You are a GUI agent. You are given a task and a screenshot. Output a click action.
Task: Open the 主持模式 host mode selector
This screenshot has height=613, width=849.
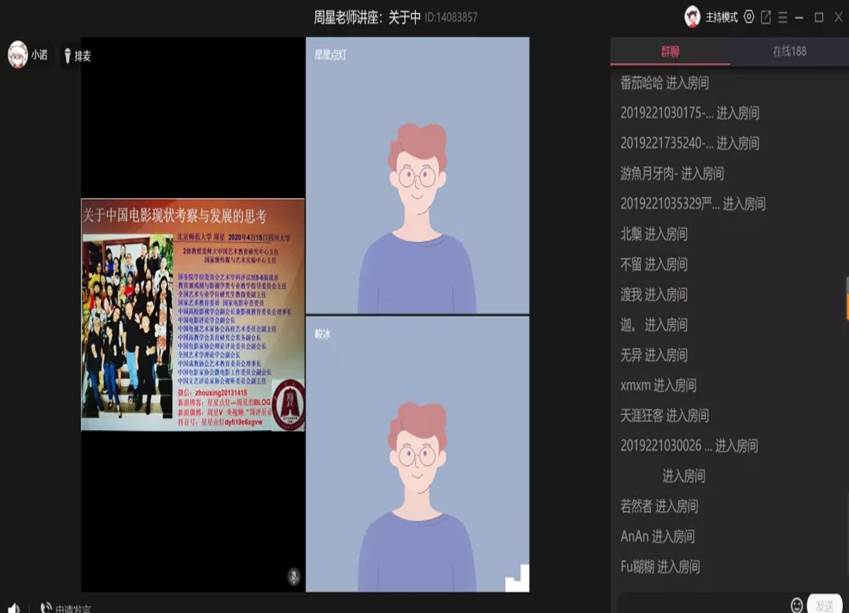pos(721,17)
